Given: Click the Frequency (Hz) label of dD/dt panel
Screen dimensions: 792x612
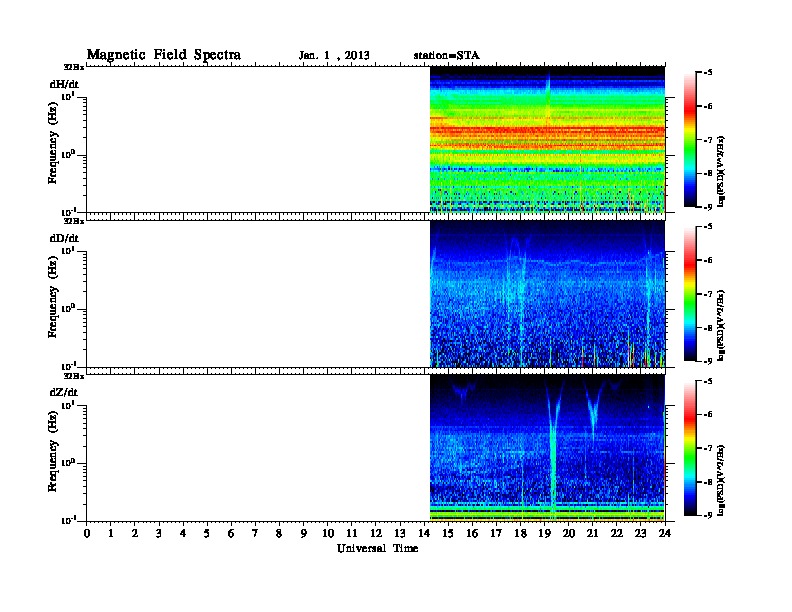Looking at the screenshot, I should [53, 297].
